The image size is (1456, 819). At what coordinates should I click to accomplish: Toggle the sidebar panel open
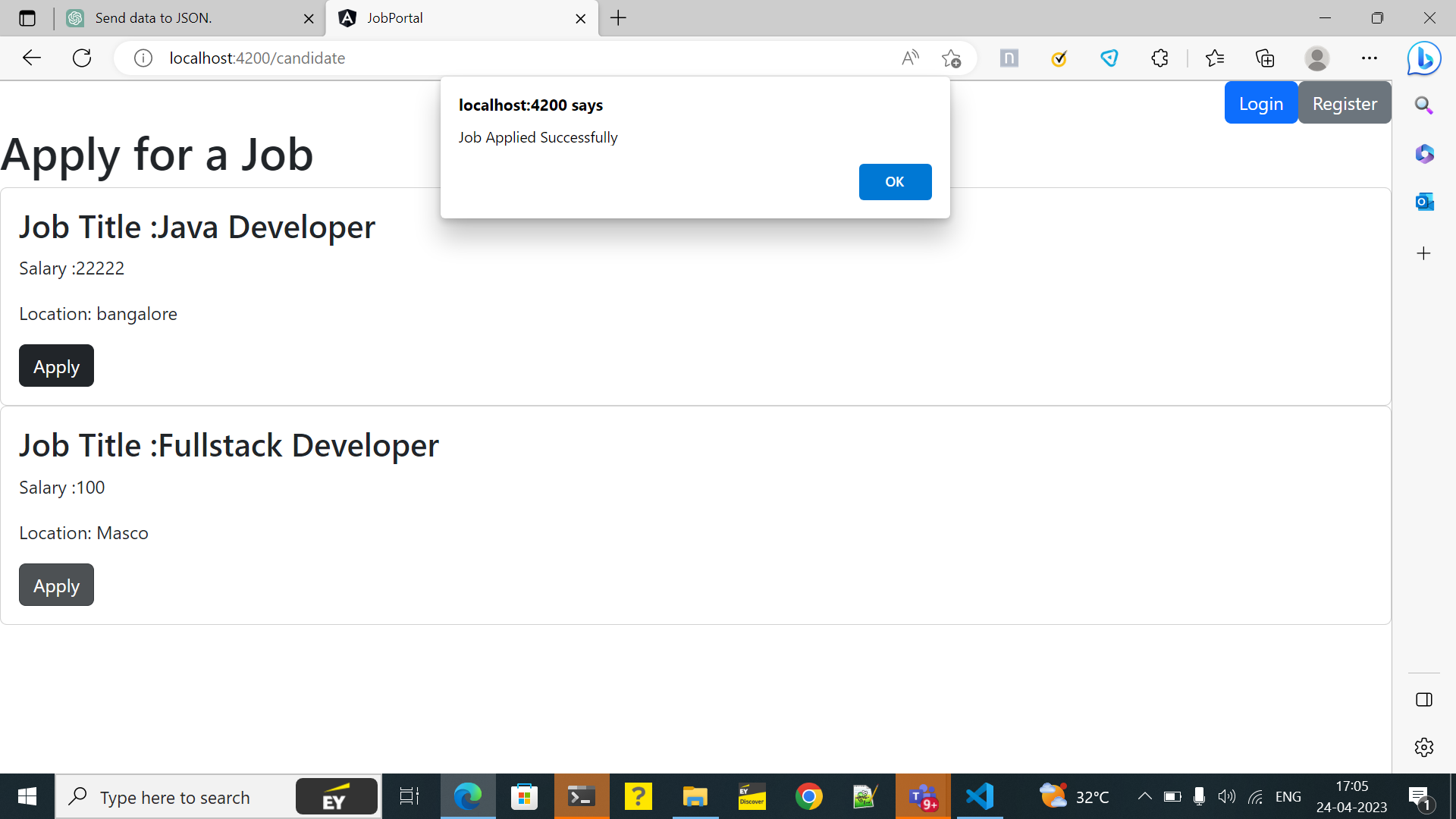point(1423,699)
